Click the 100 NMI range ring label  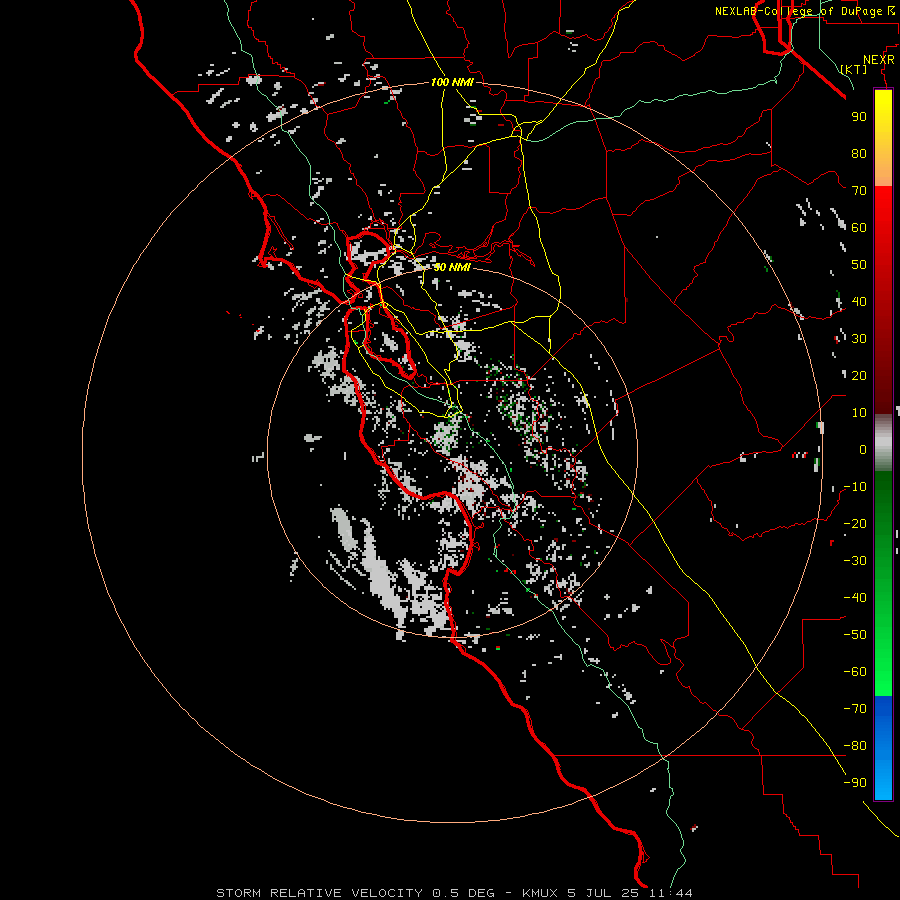[x=452, y=82]
